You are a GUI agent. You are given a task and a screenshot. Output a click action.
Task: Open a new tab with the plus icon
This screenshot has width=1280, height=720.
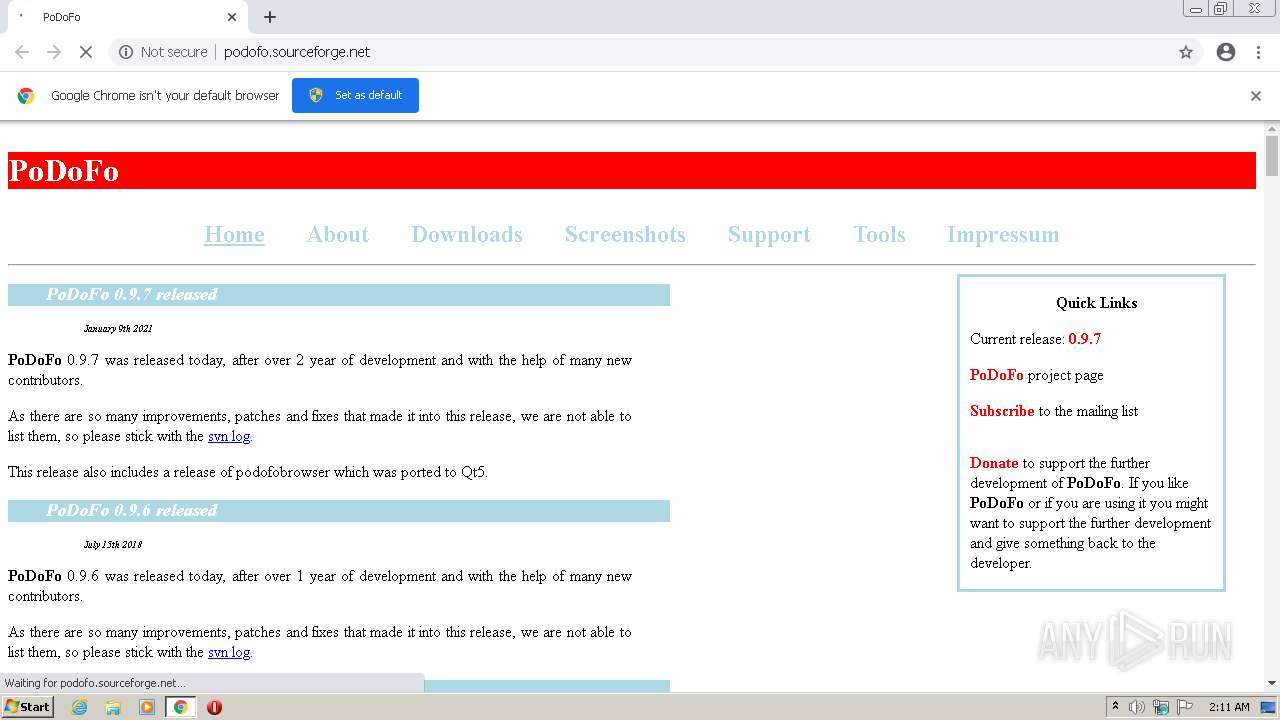(x=270, y=17)
